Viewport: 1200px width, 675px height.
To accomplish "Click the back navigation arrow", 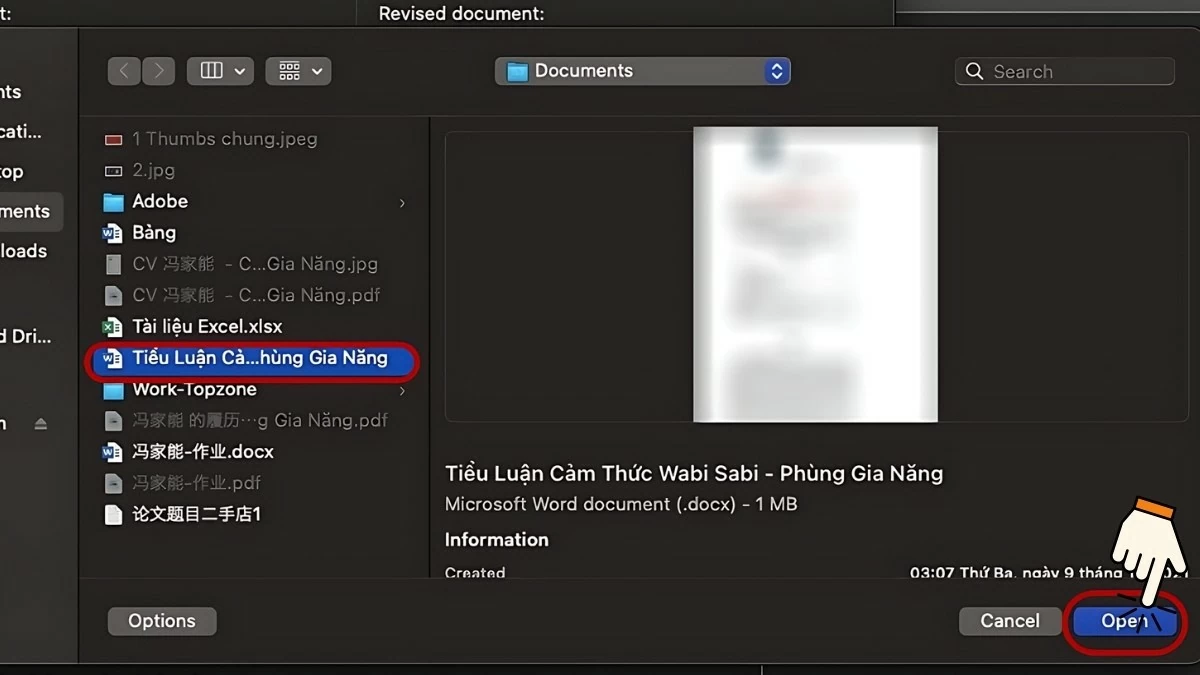I will 123,70.
